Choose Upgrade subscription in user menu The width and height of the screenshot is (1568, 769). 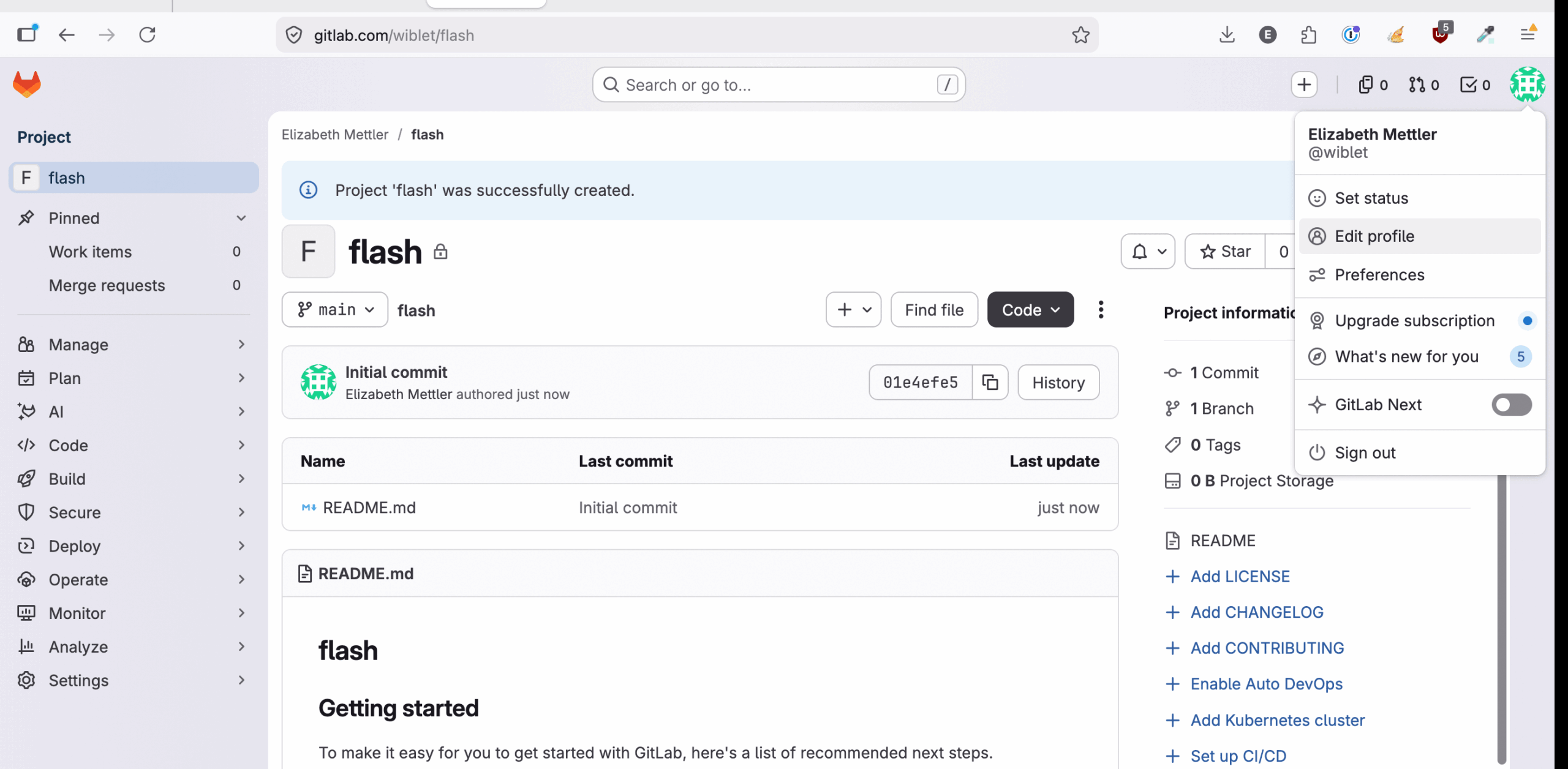tap(1420, 321)
